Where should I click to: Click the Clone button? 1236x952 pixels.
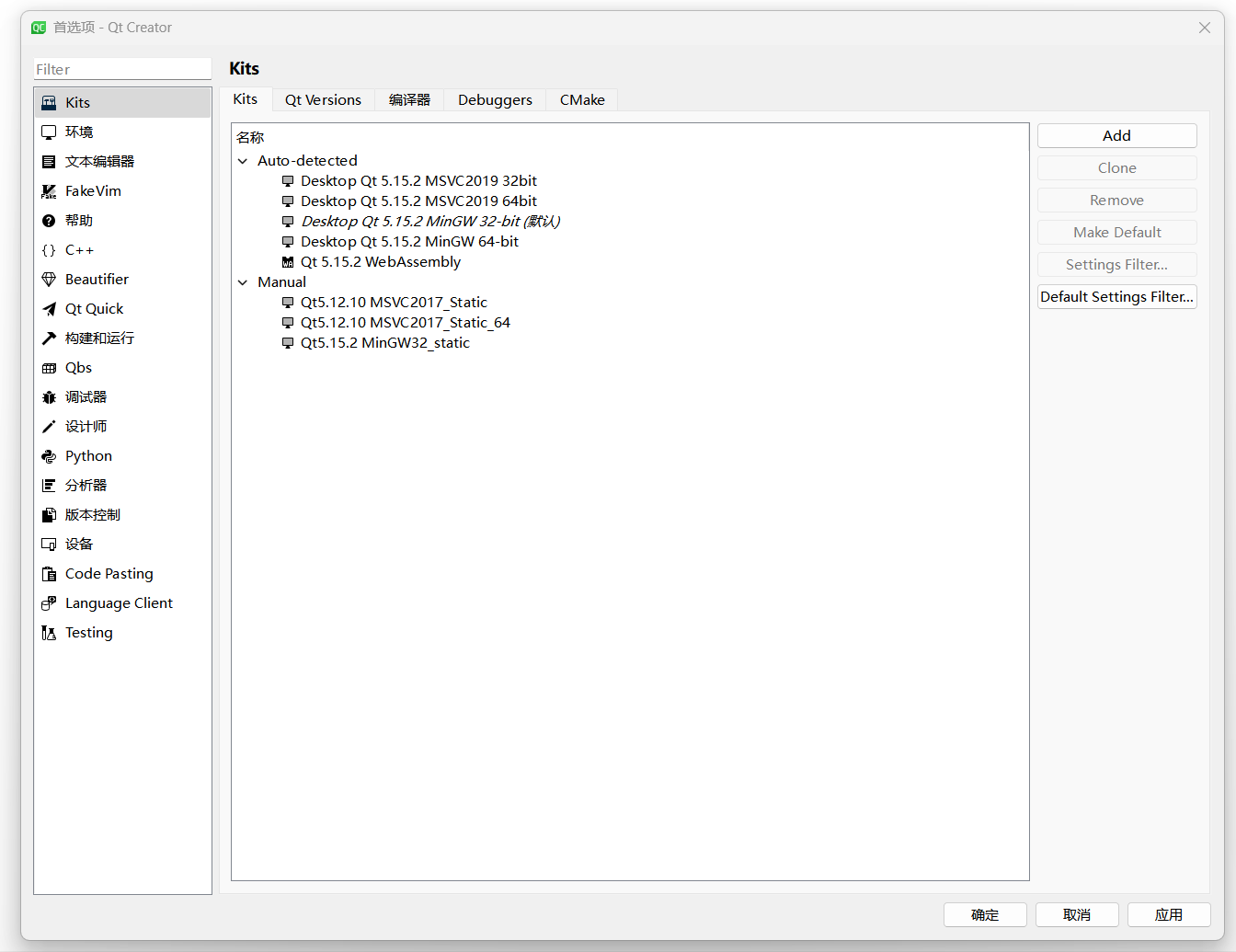coord(1117,167)
